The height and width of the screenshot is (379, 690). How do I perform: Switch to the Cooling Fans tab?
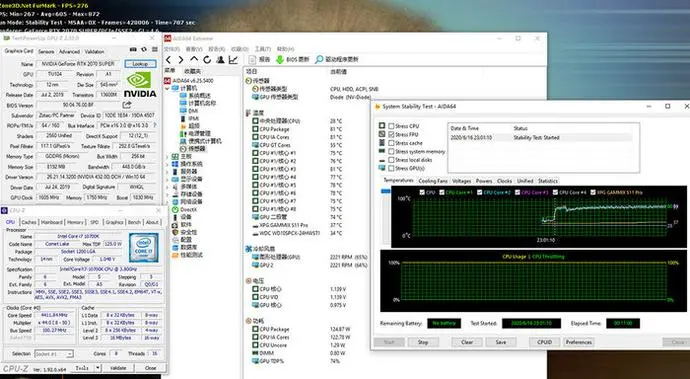(x=433, y=181)
